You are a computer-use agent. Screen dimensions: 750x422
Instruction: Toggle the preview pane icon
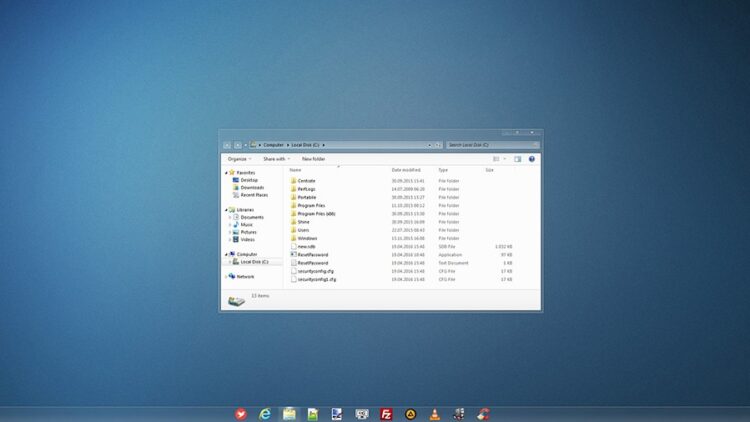(517, 159)
